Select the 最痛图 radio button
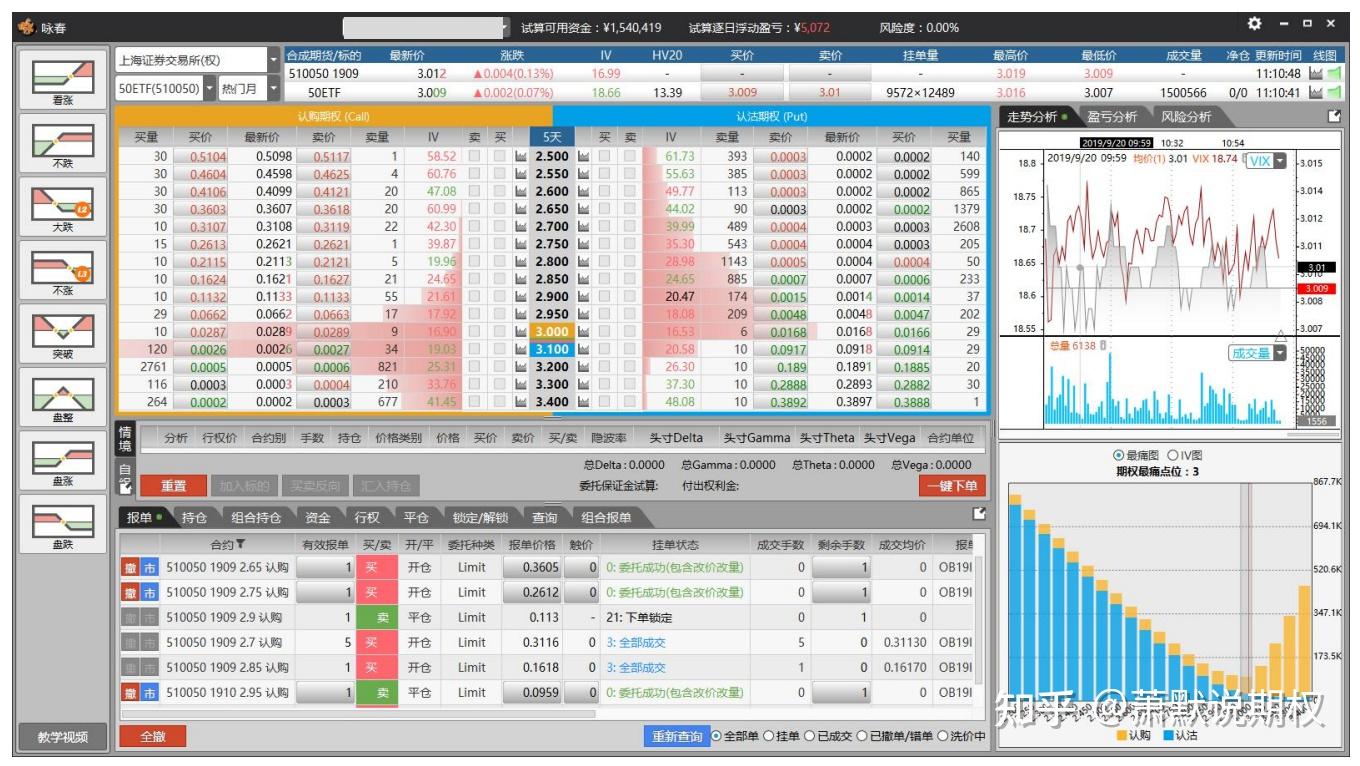The height and width of the screenshot is (766, 1360). (x=1118, y=455)
